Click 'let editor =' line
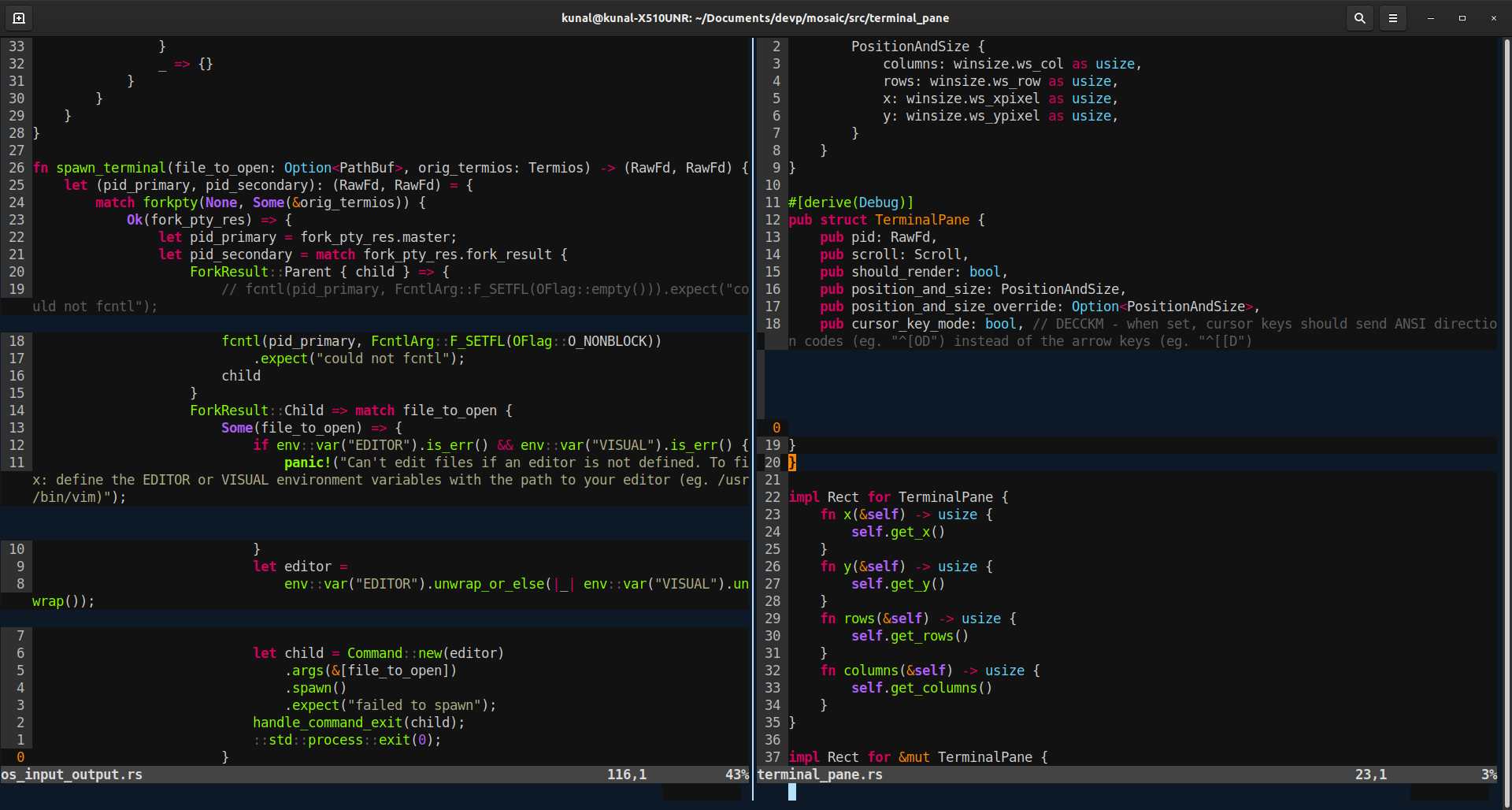Screen dimensions: 1512x810 tap(300, 567)
